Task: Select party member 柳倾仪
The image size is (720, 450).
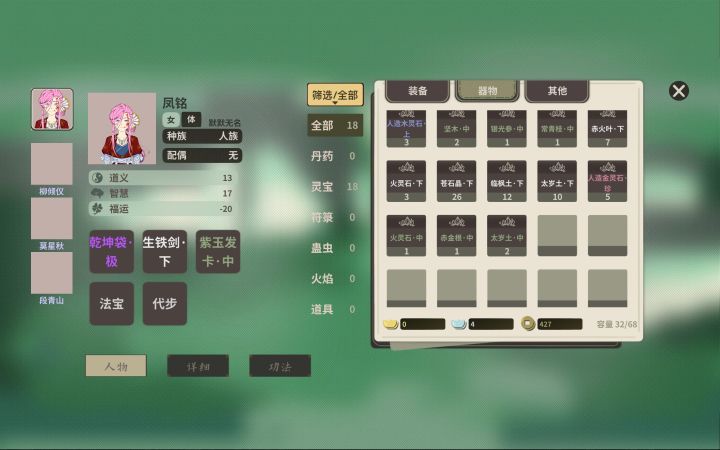Action: [x=51, y=164]
